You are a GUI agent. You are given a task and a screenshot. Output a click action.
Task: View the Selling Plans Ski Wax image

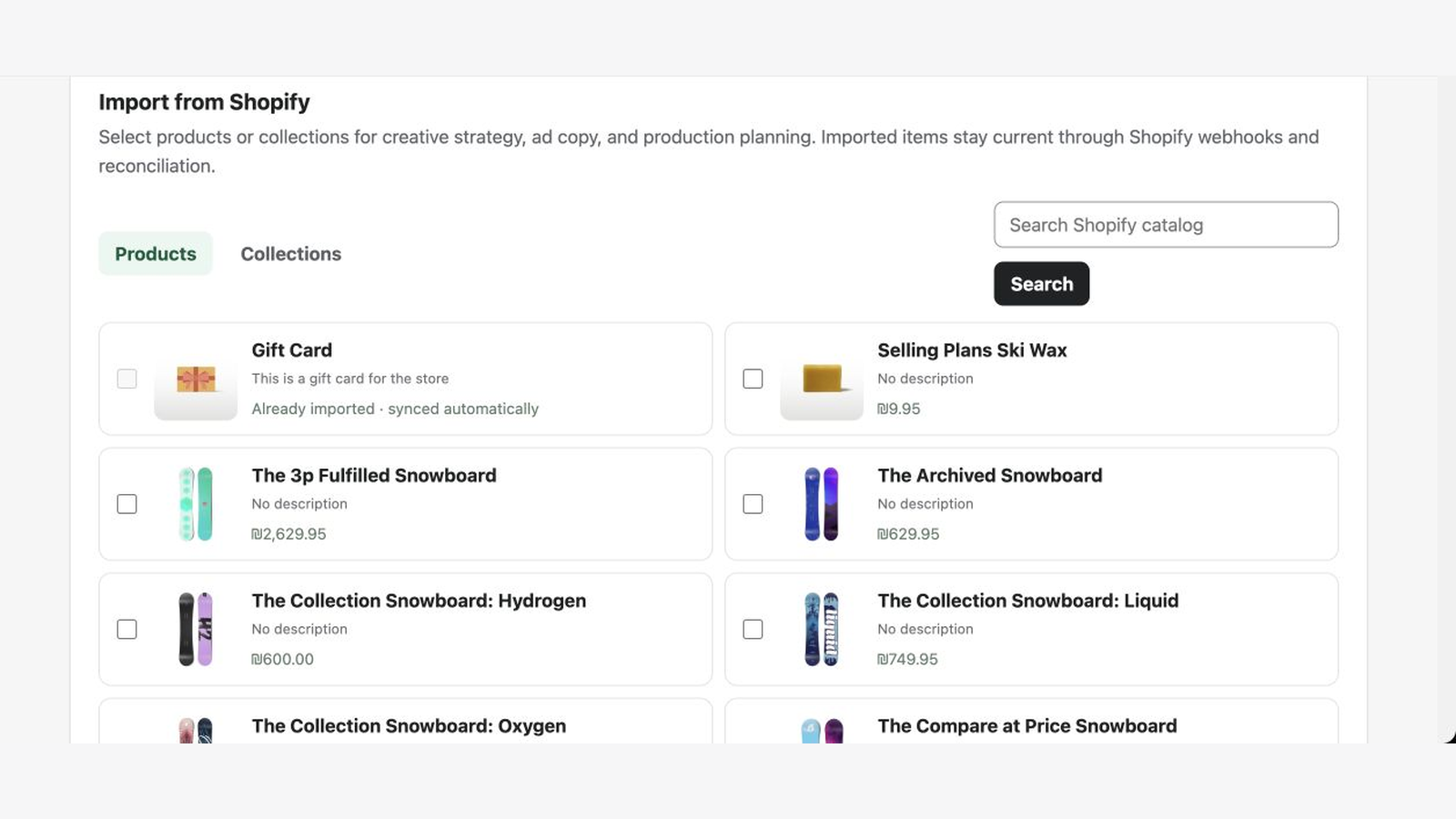click(822, 379)
